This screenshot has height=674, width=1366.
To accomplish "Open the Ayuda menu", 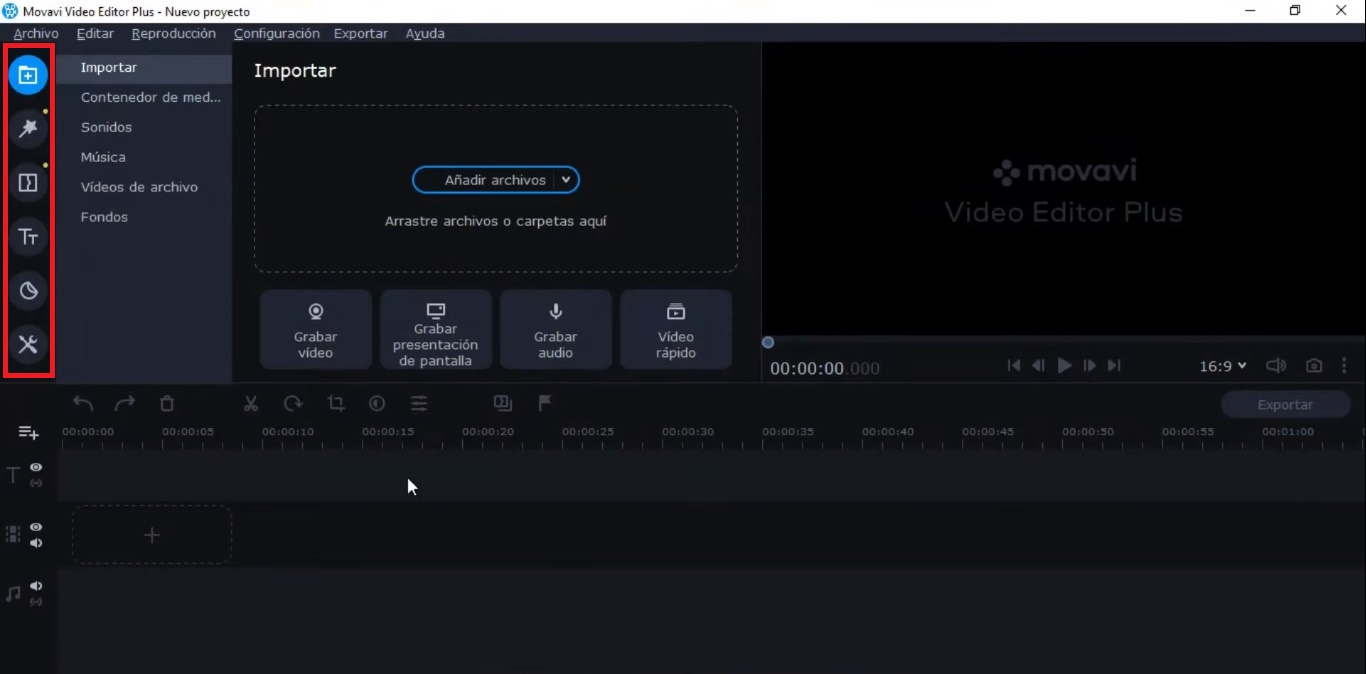I will click(425, 33).
